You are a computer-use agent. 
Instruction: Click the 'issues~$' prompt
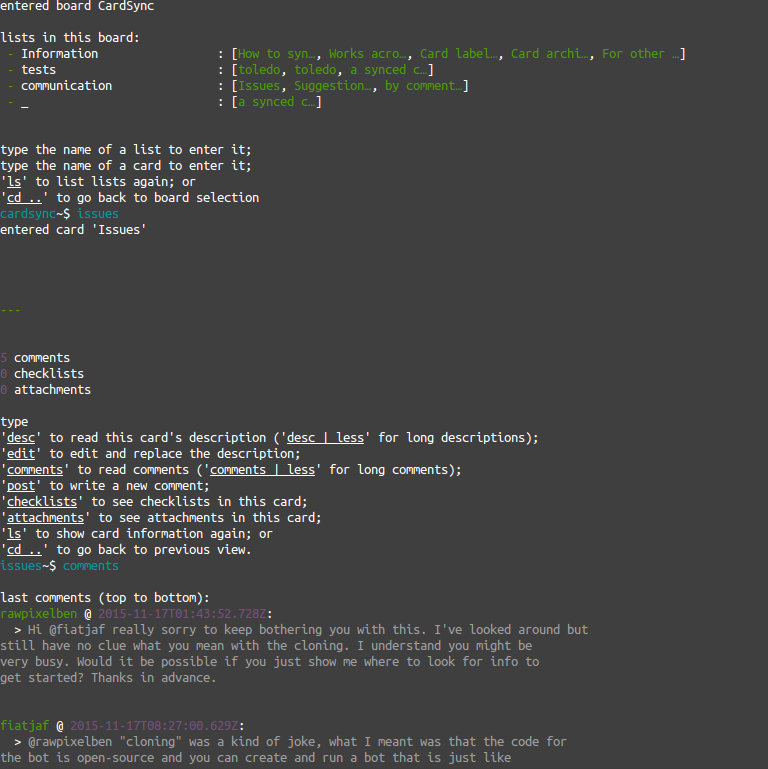[28, 566]
